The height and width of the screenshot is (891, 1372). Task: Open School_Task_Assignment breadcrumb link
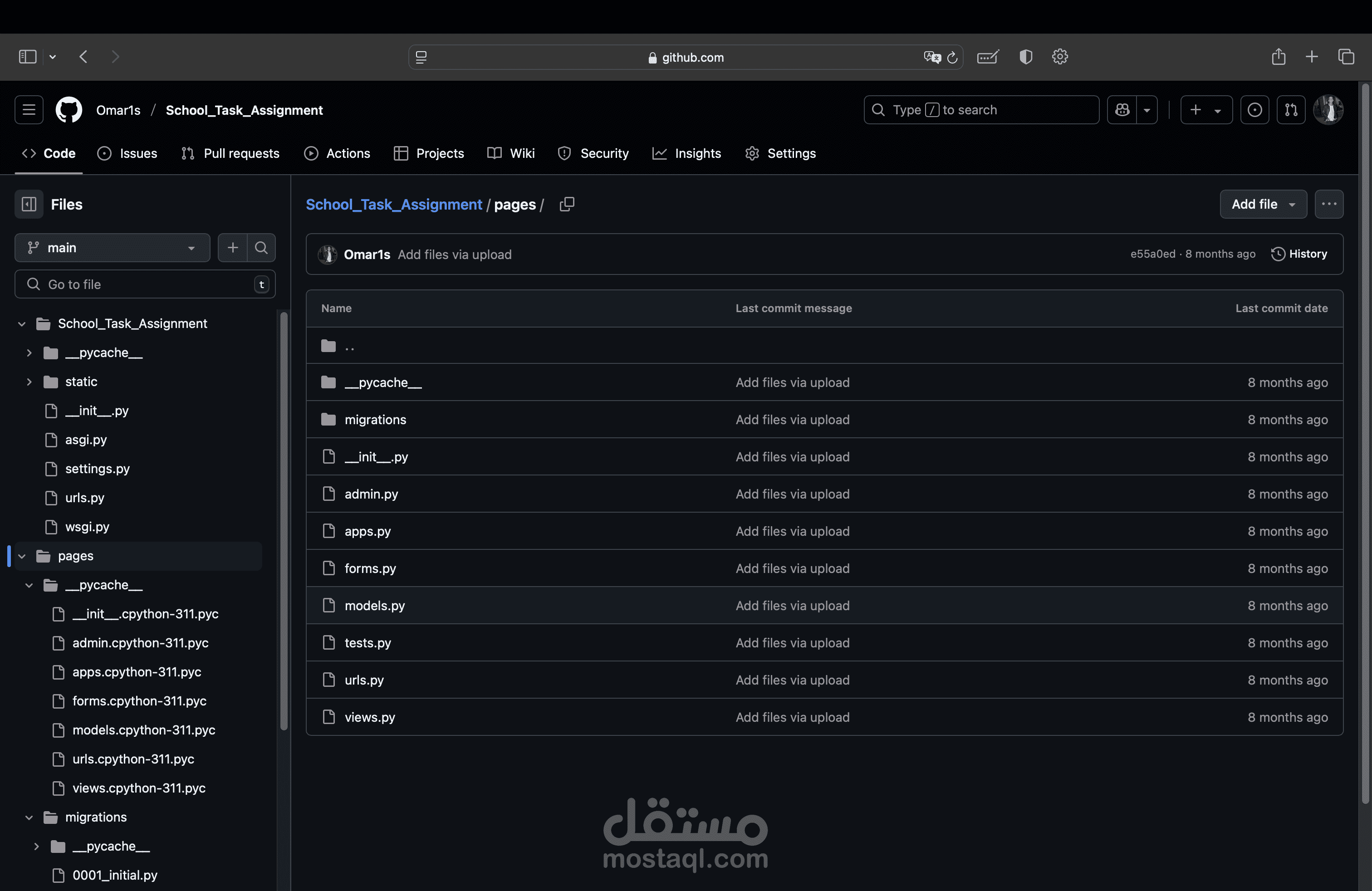[x=394, y=205]
